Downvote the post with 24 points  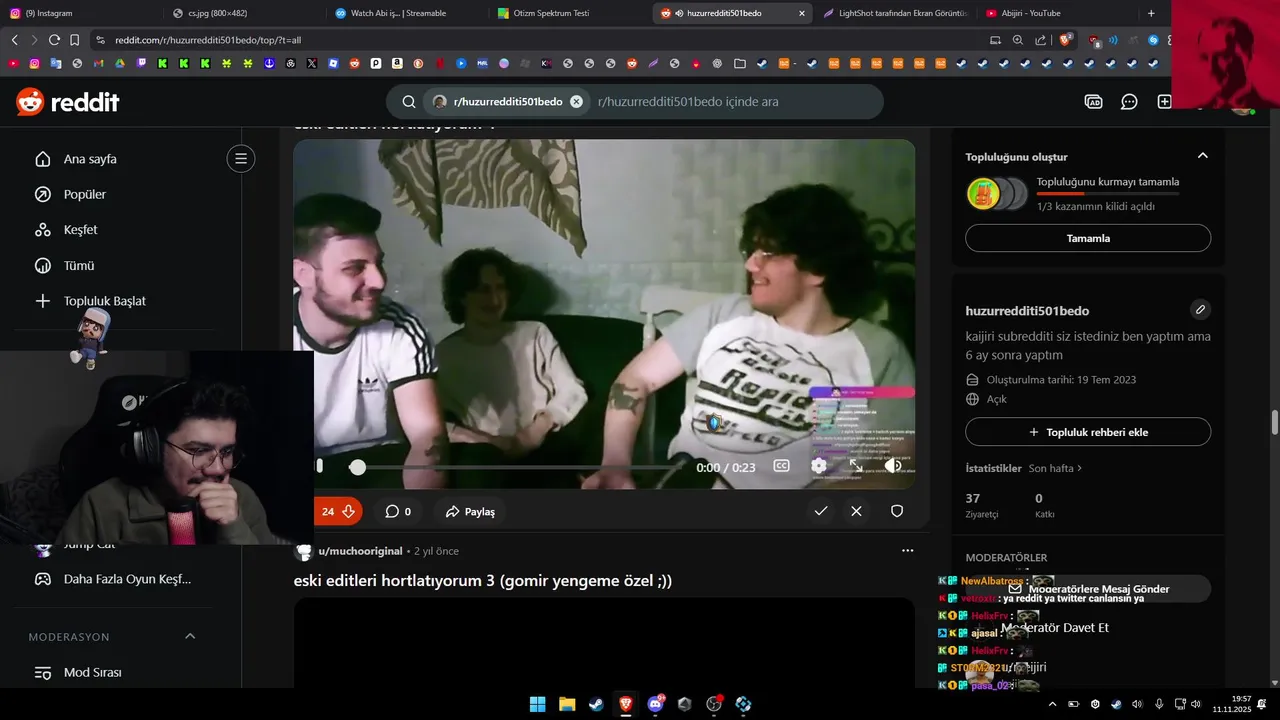point(348,511)
